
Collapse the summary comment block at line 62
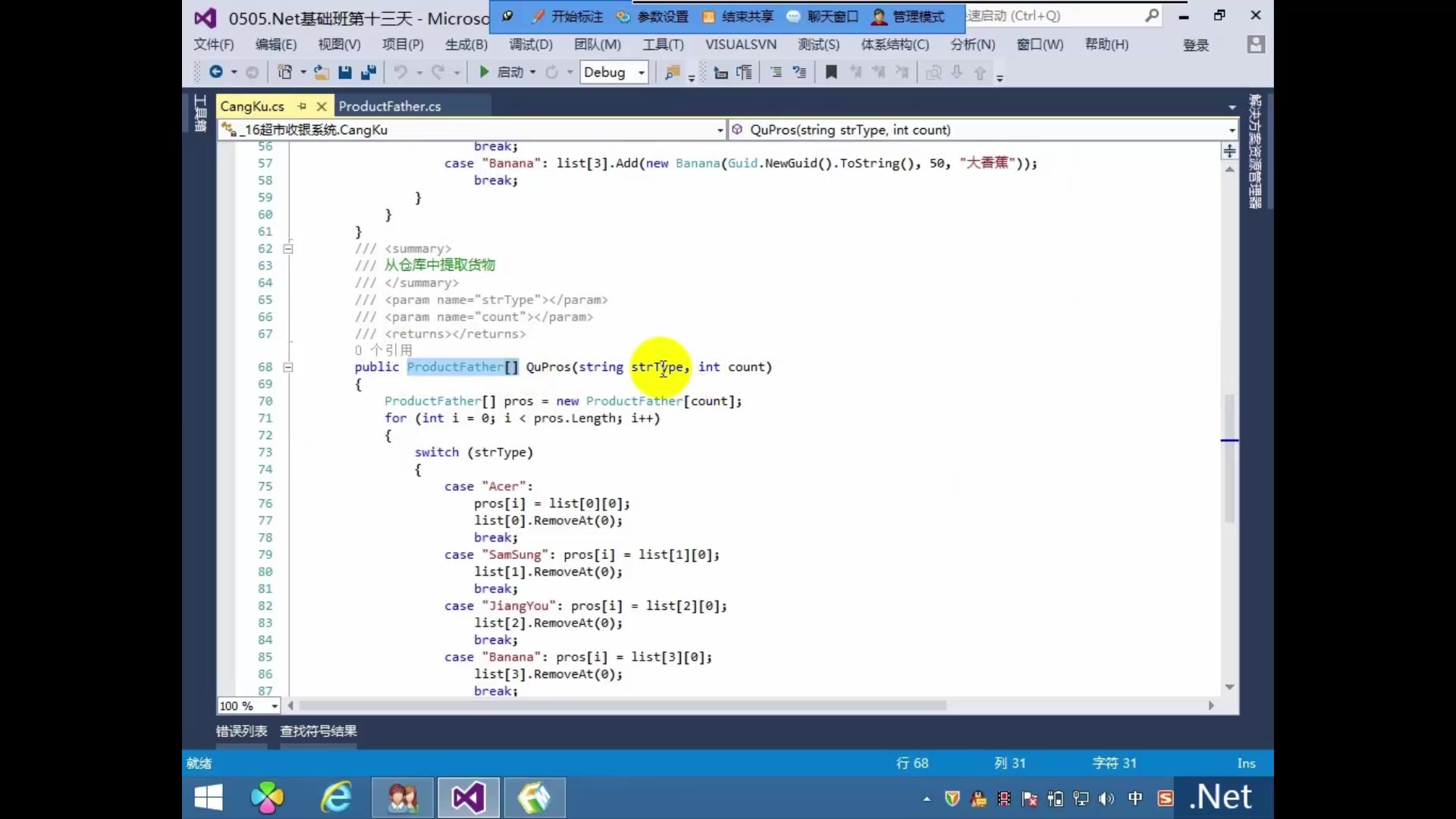[x=288, y=249]
